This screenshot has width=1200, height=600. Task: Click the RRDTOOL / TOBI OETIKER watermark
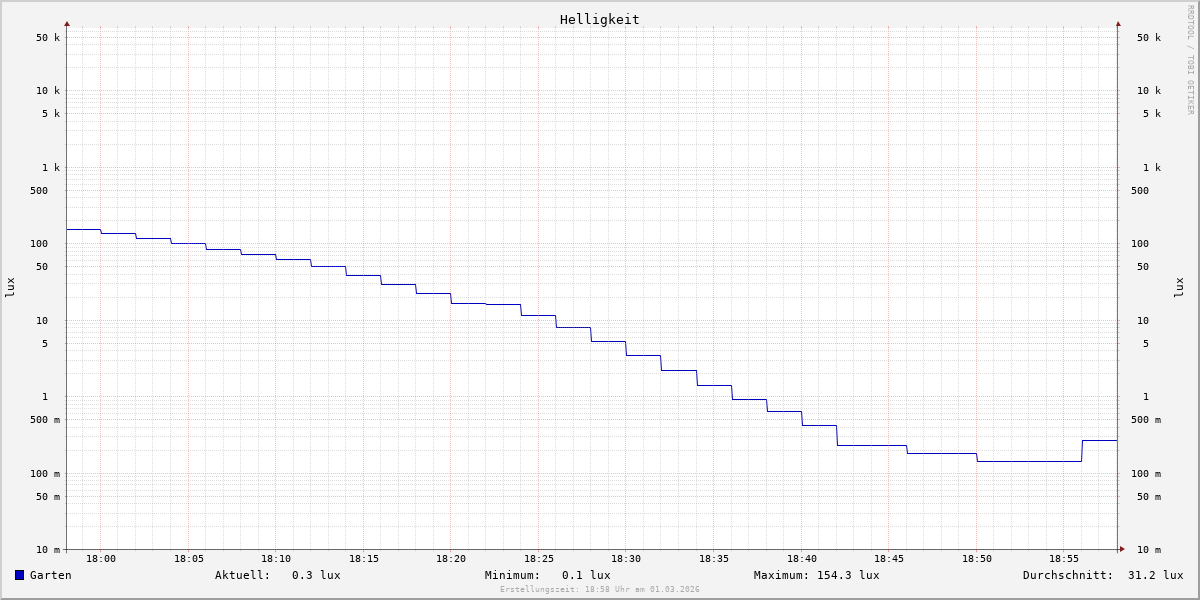tap(1190, 60)
